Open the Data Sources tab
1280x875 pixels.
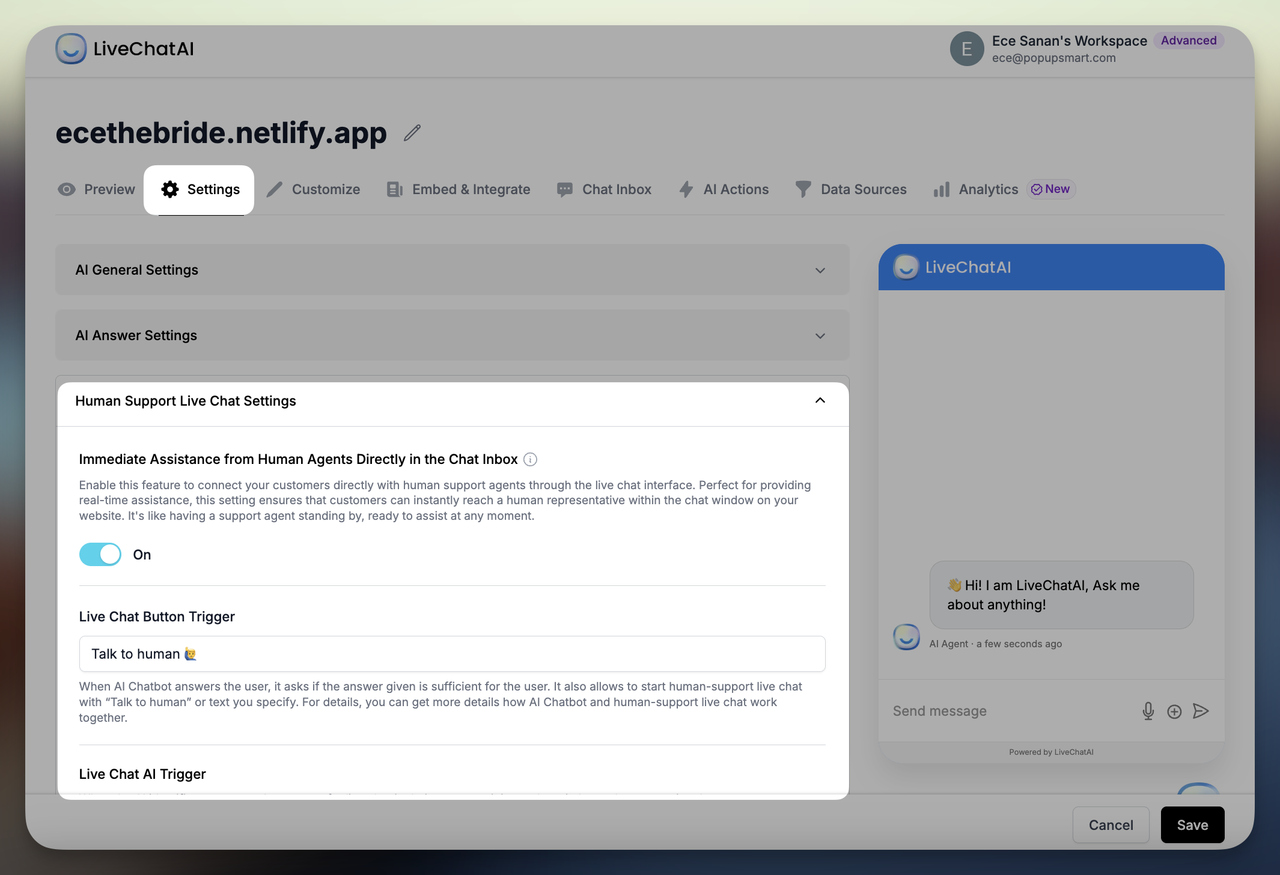pos(851,189)
